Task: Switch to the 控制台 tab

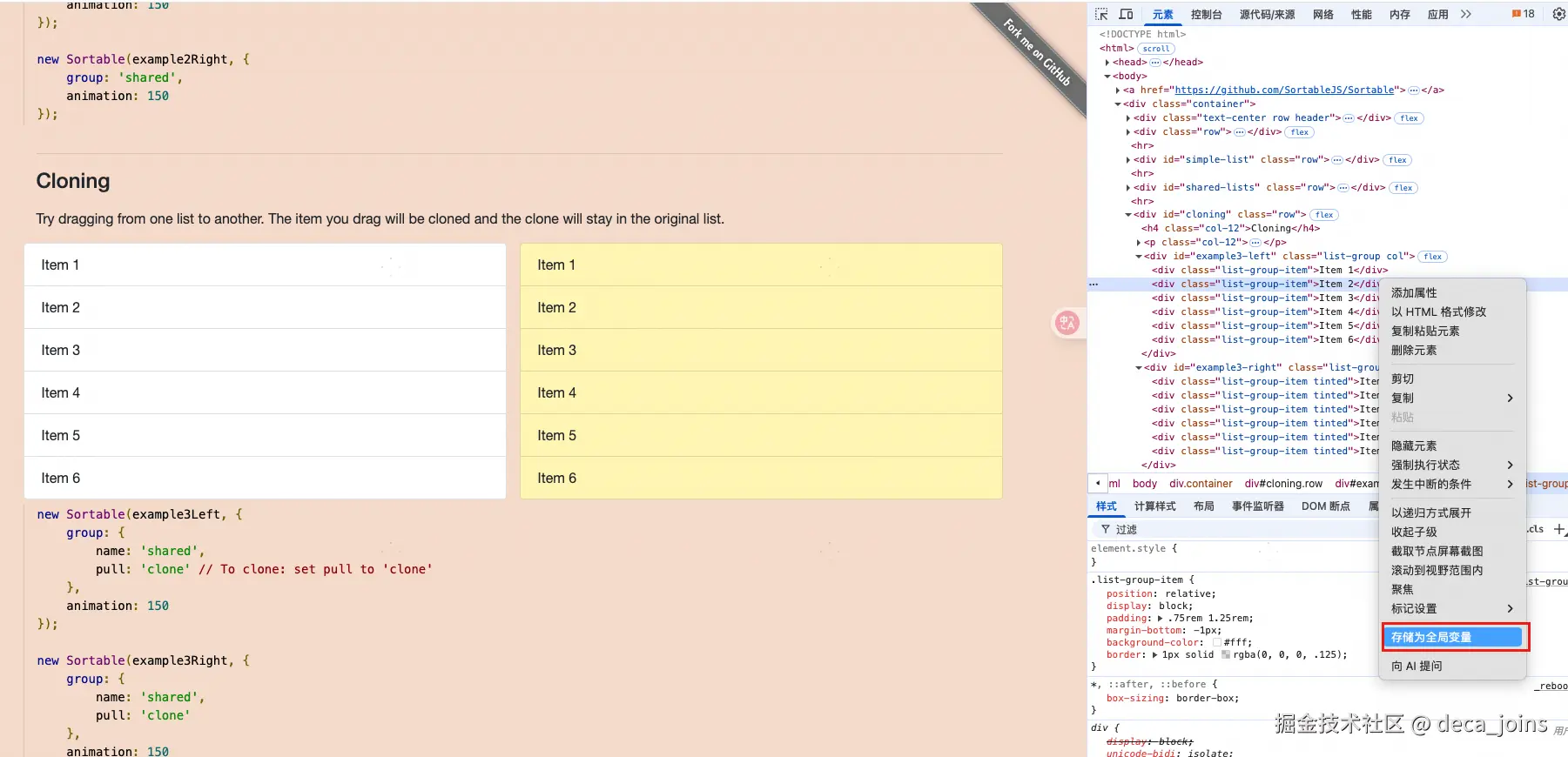Action: [x=1206, y=14]
